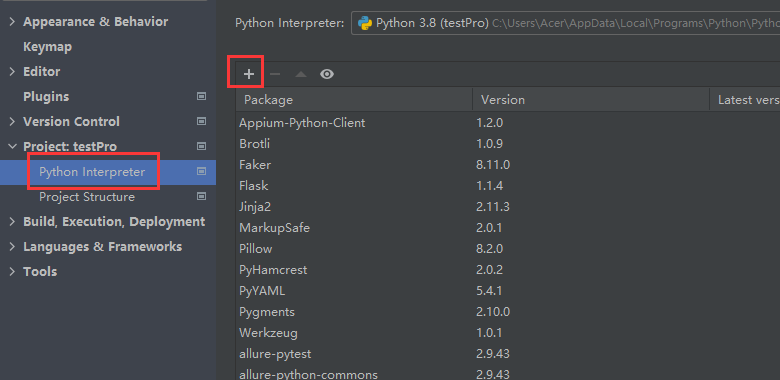Click the Latest version column header
The height and width of the screenshot is (380, 780).
(x=745, y=99)
